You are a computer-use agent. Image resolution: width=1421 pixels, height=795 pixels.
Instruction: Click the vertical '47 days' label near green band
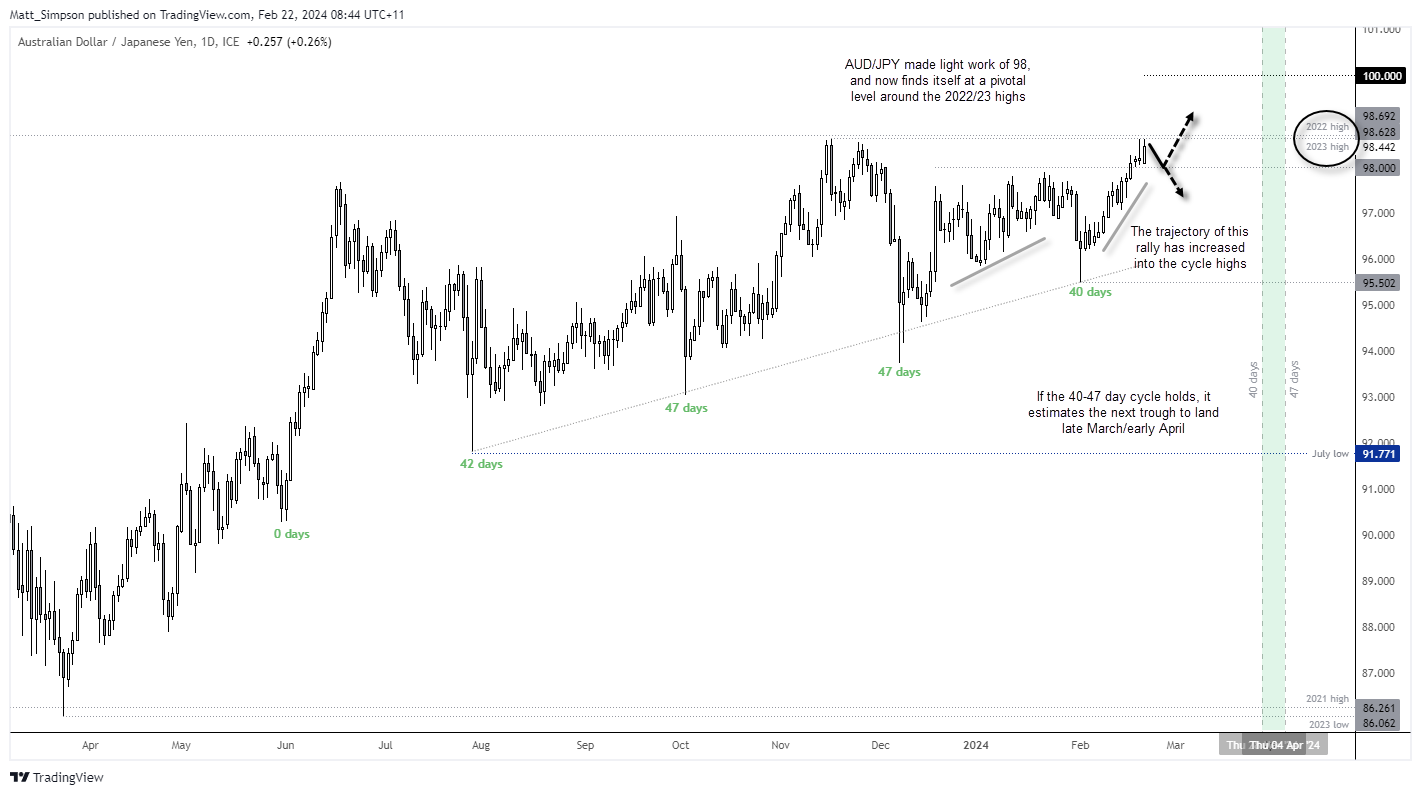click(x=1294, y=380)
